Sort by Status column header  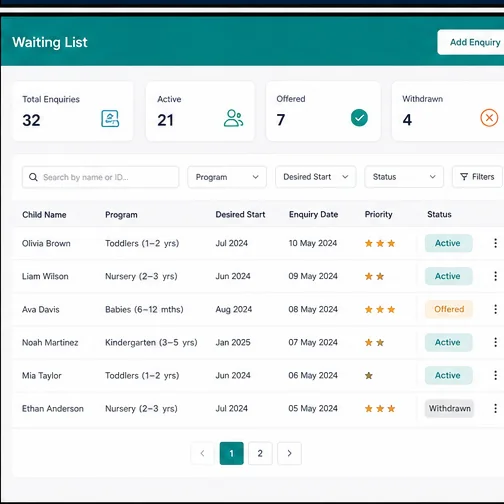tap(439, 214)
